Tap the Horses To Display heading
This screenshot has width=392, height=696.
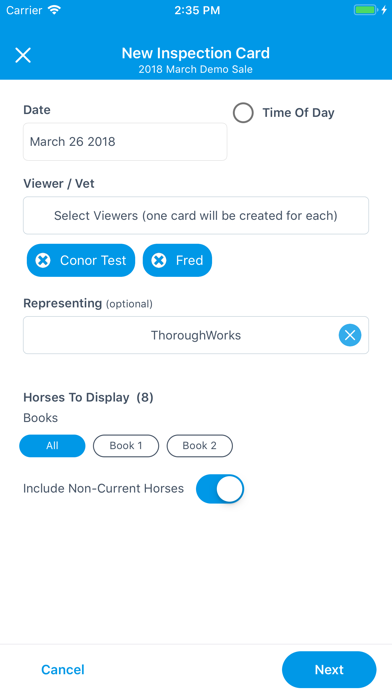click(x=88, y=397)
